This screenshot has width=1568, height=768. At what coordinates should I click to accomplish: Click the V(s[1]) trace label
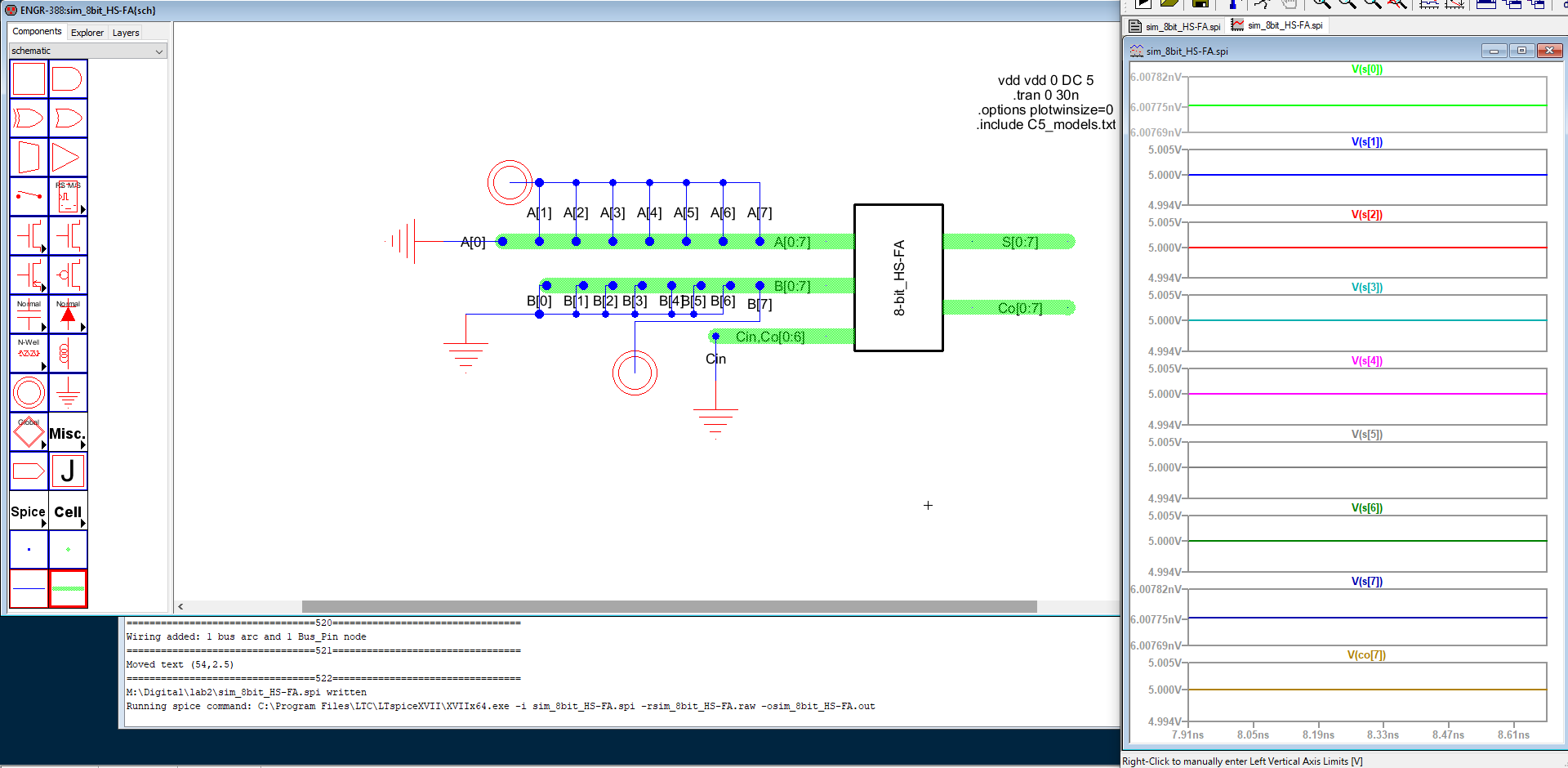[x=1367, y=141]
